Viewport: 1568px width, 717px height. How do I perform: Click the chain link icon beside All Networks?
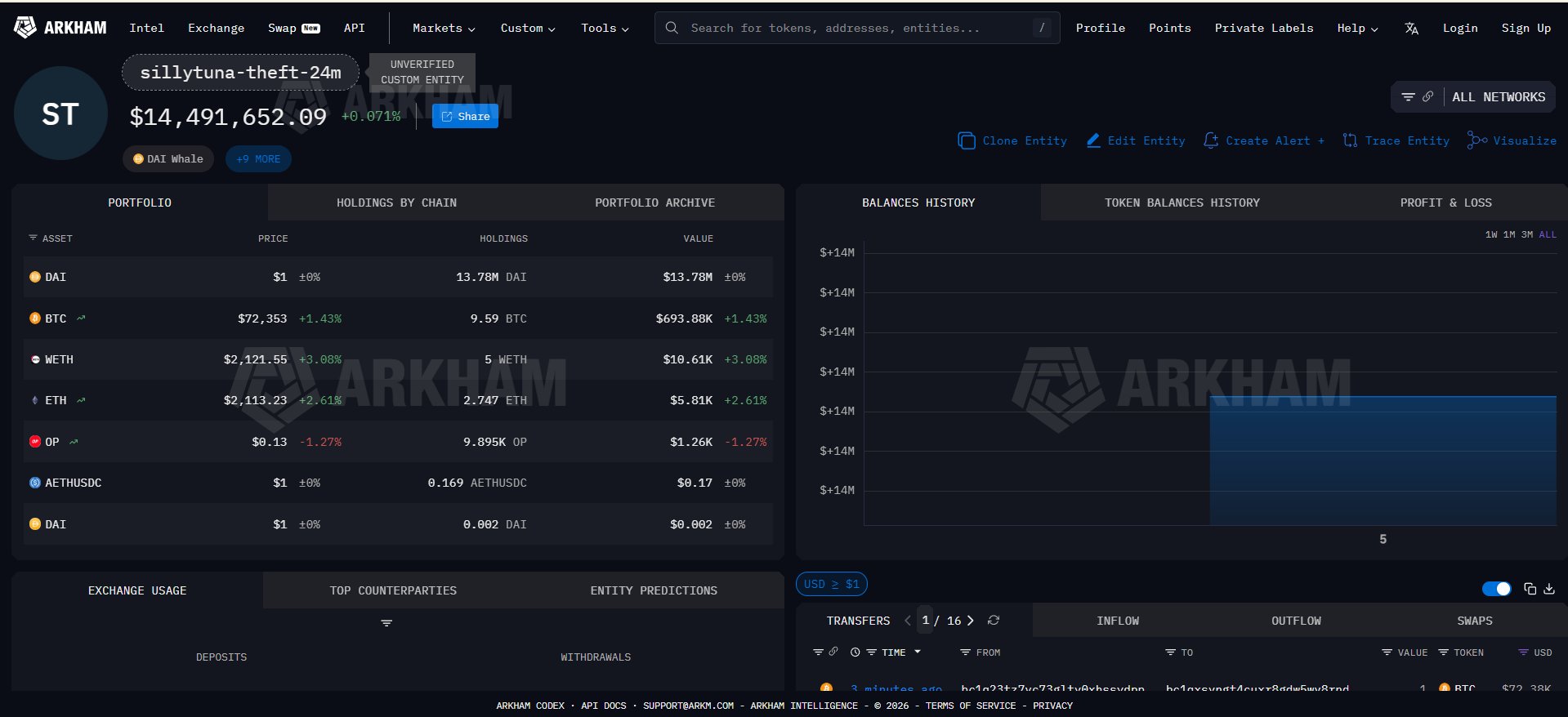coord(1427,97)
